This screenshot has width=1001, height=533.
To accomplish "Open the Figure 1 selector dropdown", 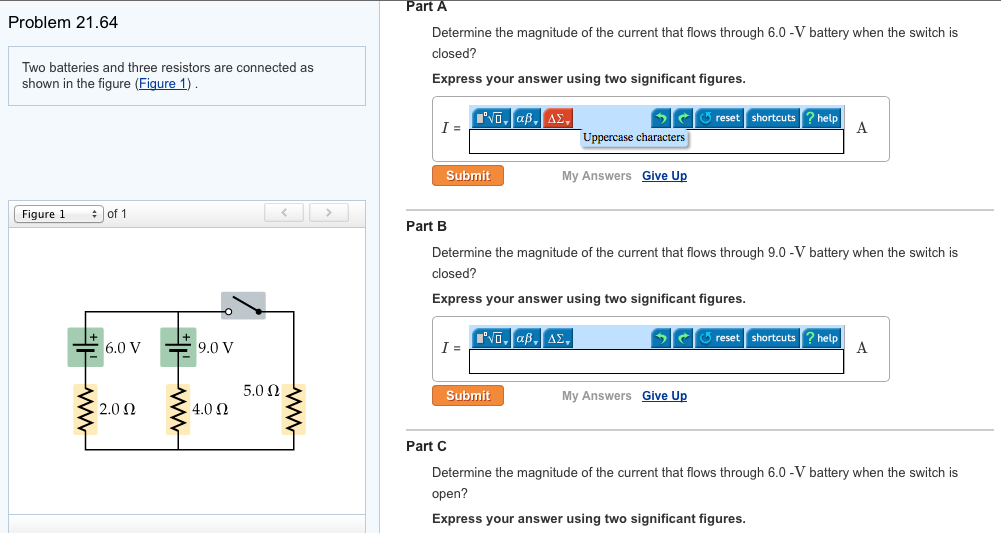I will click(x=59, y=214).
